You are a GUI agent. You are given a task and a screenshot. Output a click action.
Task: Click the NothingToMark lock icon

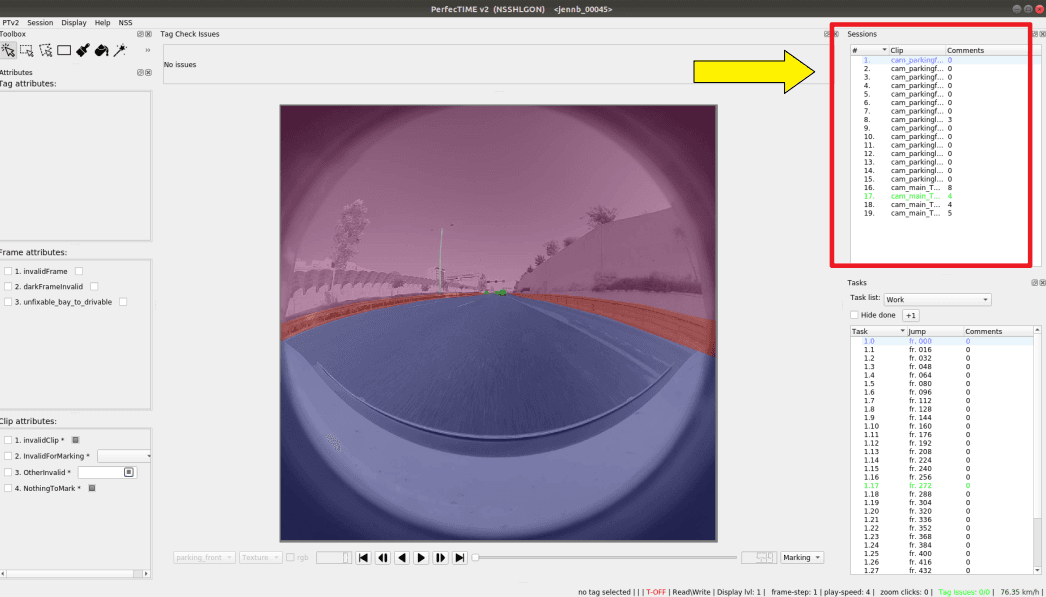pyautogui.click(x=92, y=488)
